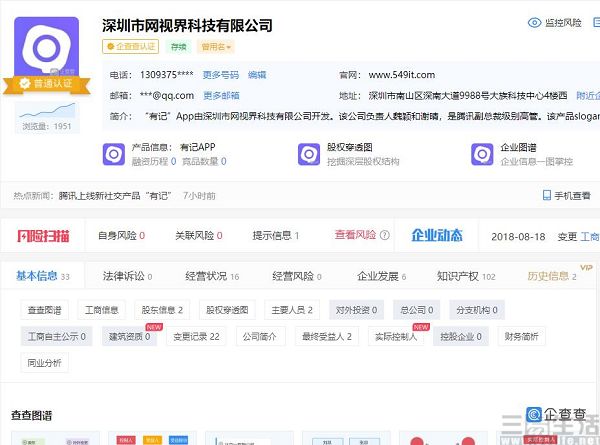The image size is (600, 445).
Task: Open the 股权穿透图 icon in the info row
Action: (x=309, y=154)
